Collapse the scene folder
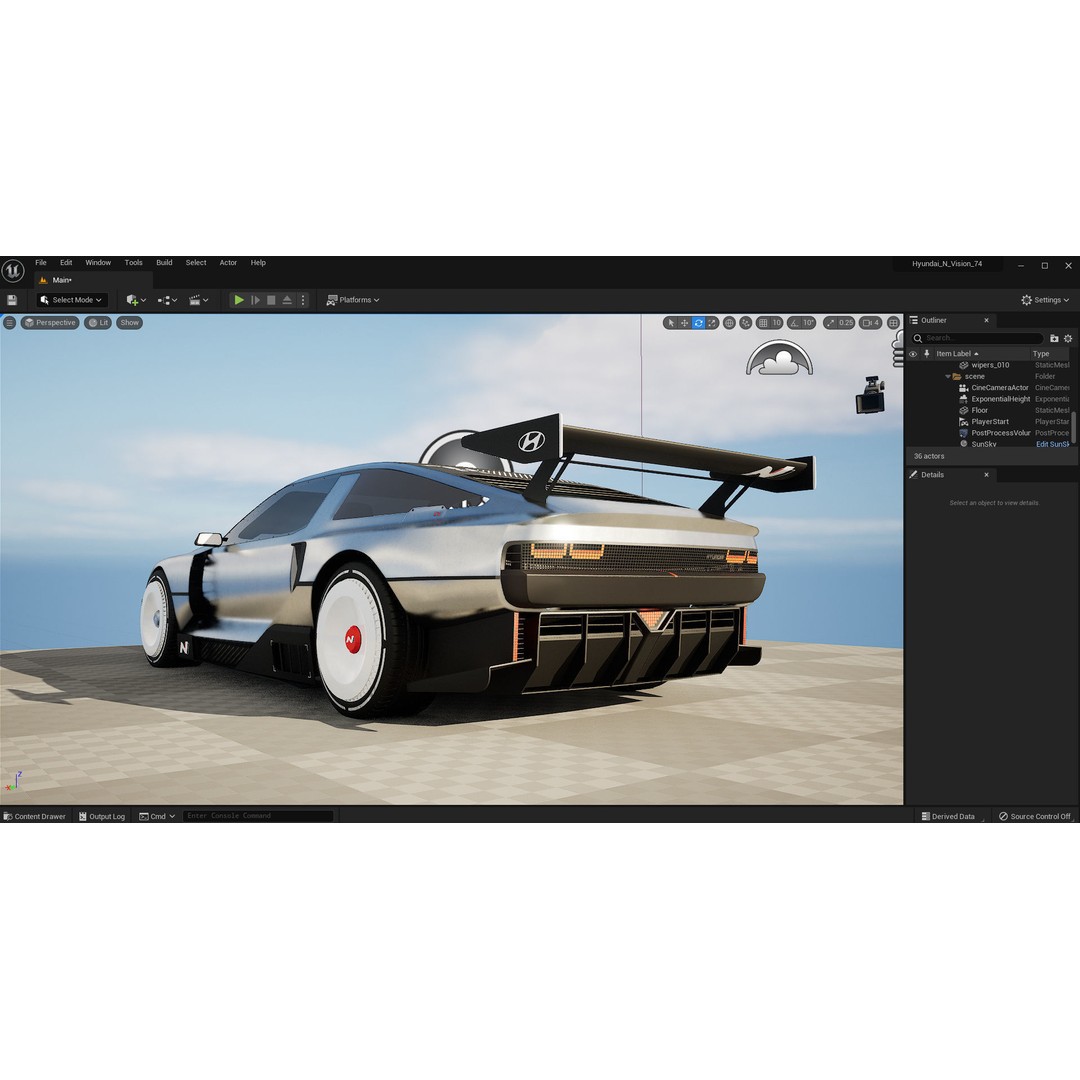Image resolution: width=1080 pixels, height=1080 pixels. pyautogui.click(x=948, y=377)
